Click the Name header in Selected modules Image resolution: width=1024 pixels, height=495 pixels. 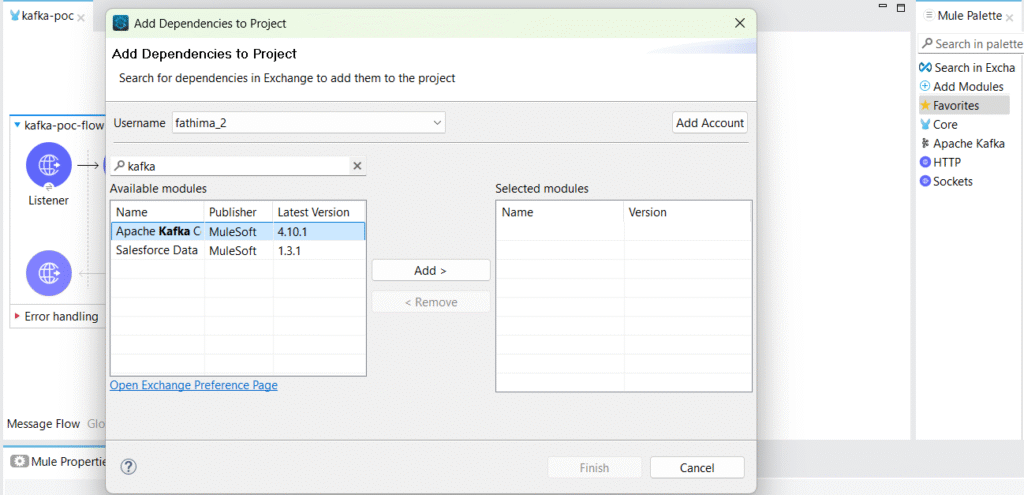(560, 212)
